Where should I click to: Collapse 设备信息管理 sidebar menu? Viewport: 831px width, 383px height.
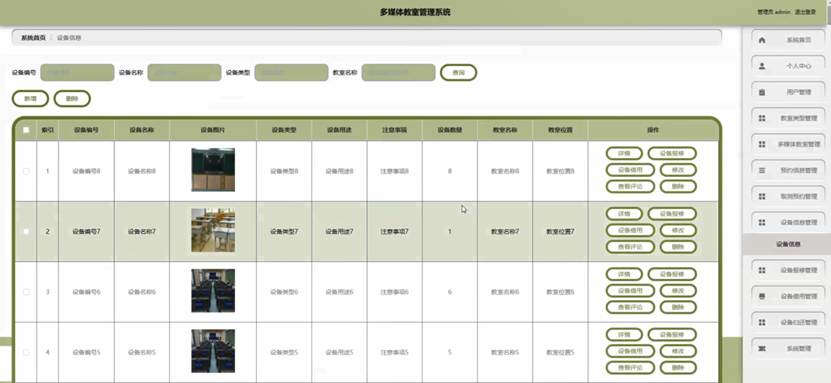[789, 222]
